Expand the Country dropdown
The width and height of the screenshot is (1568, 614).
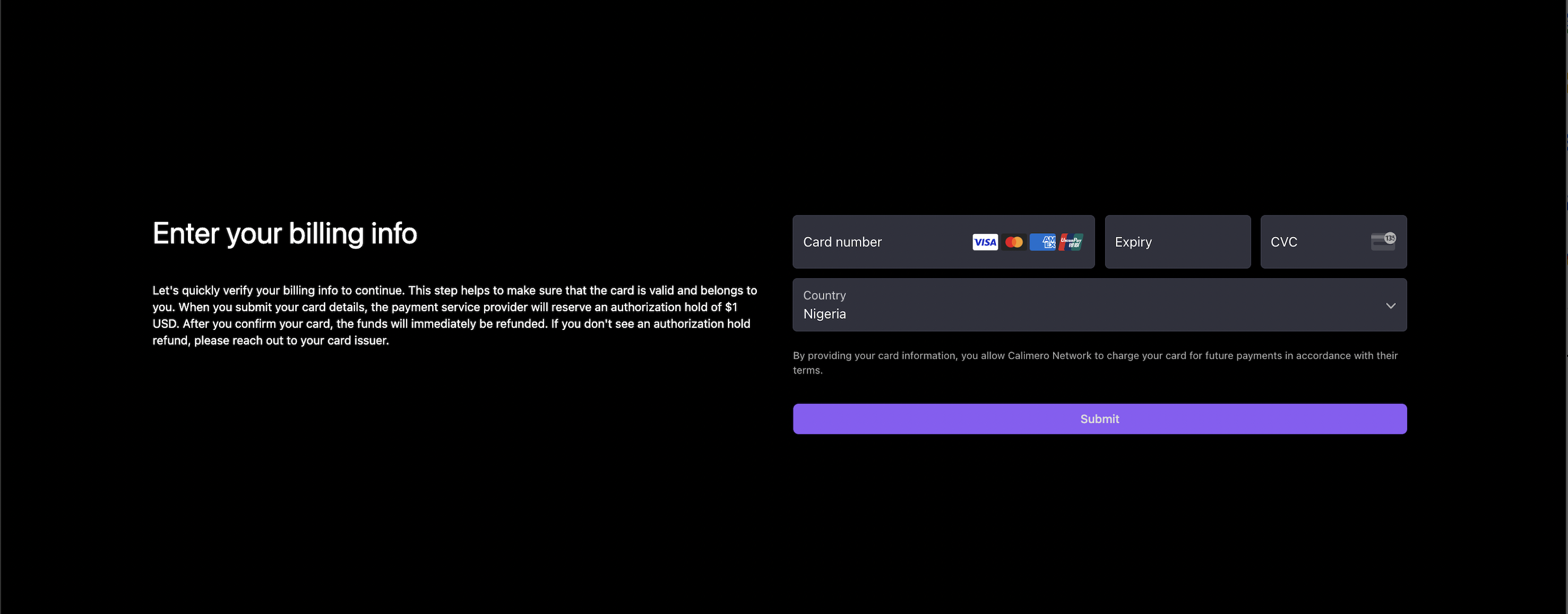tap(1391, 304)
